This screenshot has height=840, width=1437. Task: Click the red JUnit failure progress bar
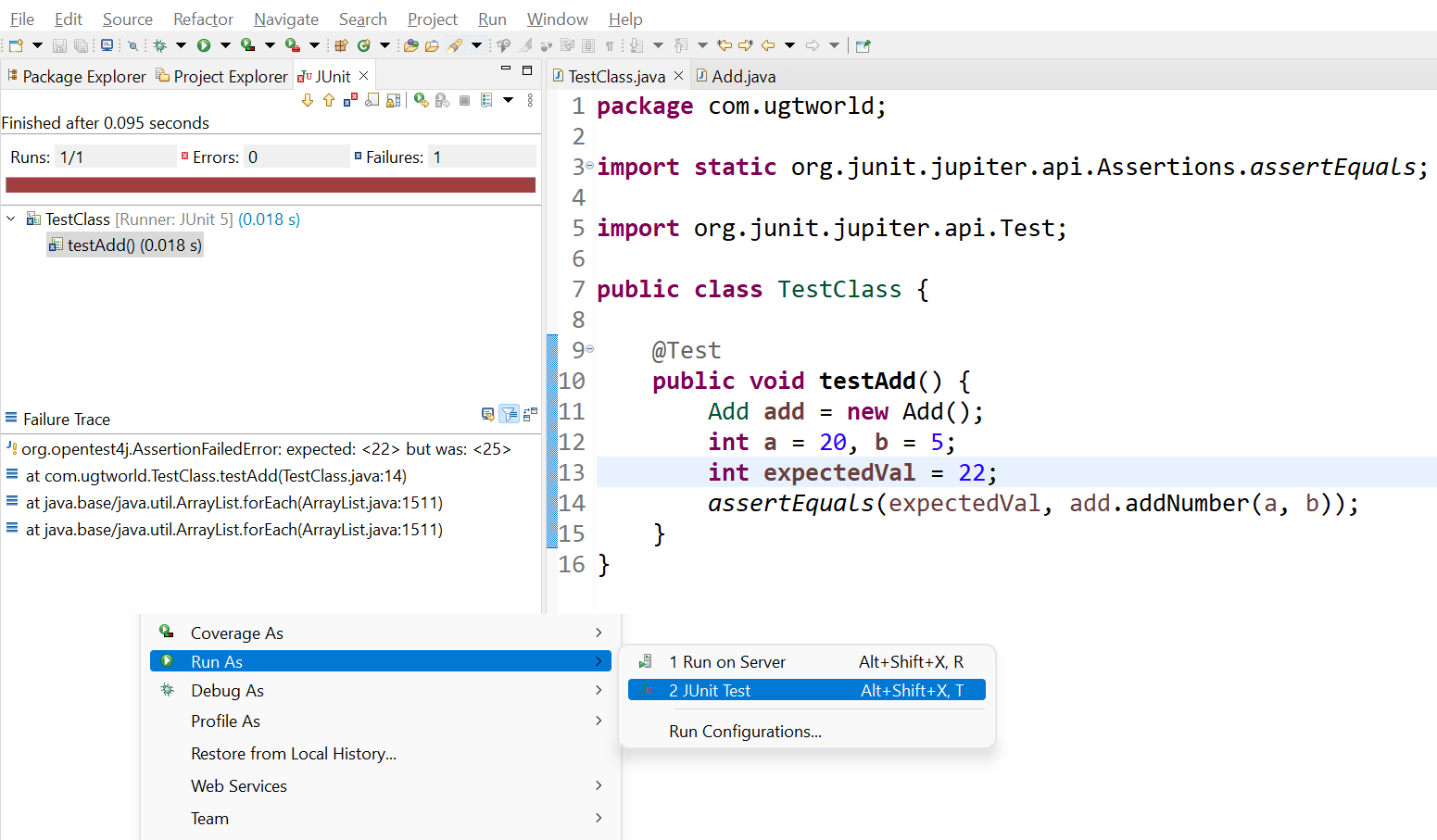[271, 185]
